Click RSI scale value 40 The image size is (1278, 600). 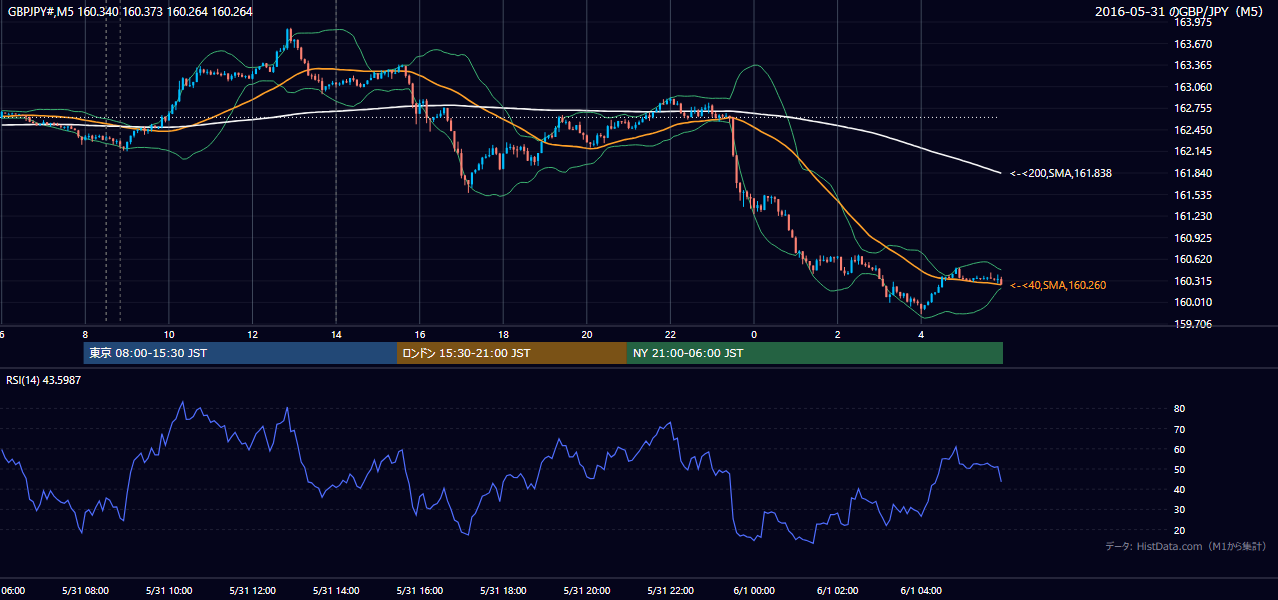click(1179, 489)
